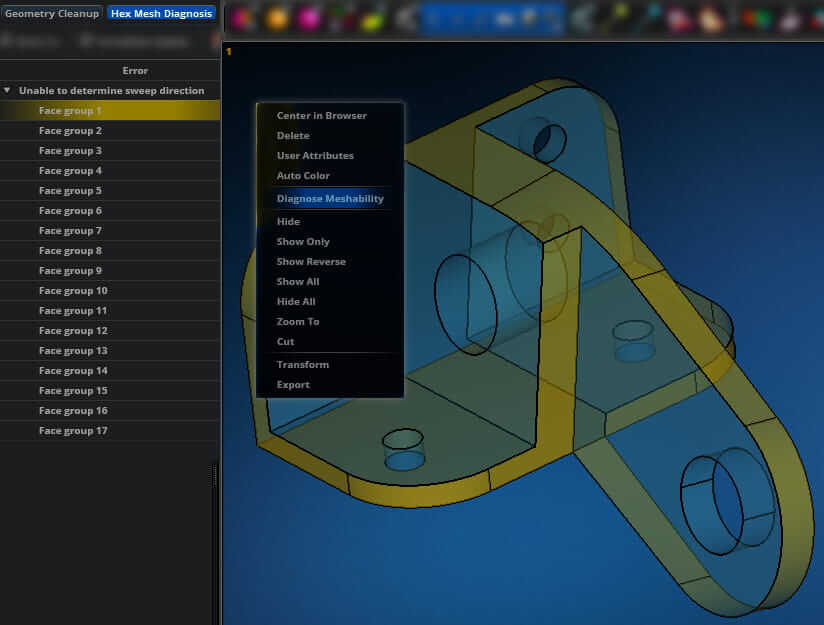824x625 pixels.
Task: Click Face group 17 list entry
Action: tap(73, 431)
